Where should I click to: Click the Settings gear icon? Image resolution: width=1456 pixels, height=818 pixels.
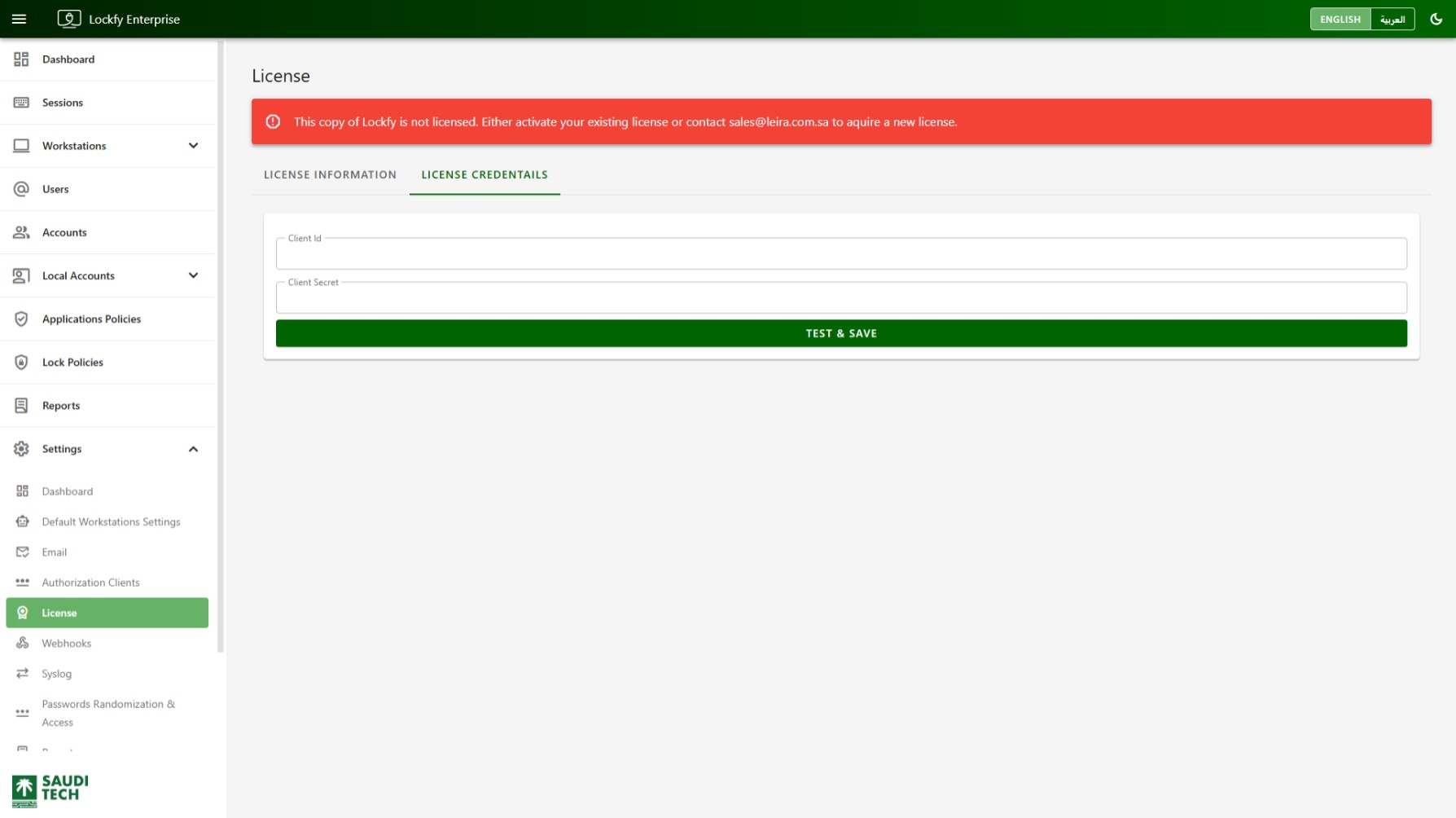point(21,449)
